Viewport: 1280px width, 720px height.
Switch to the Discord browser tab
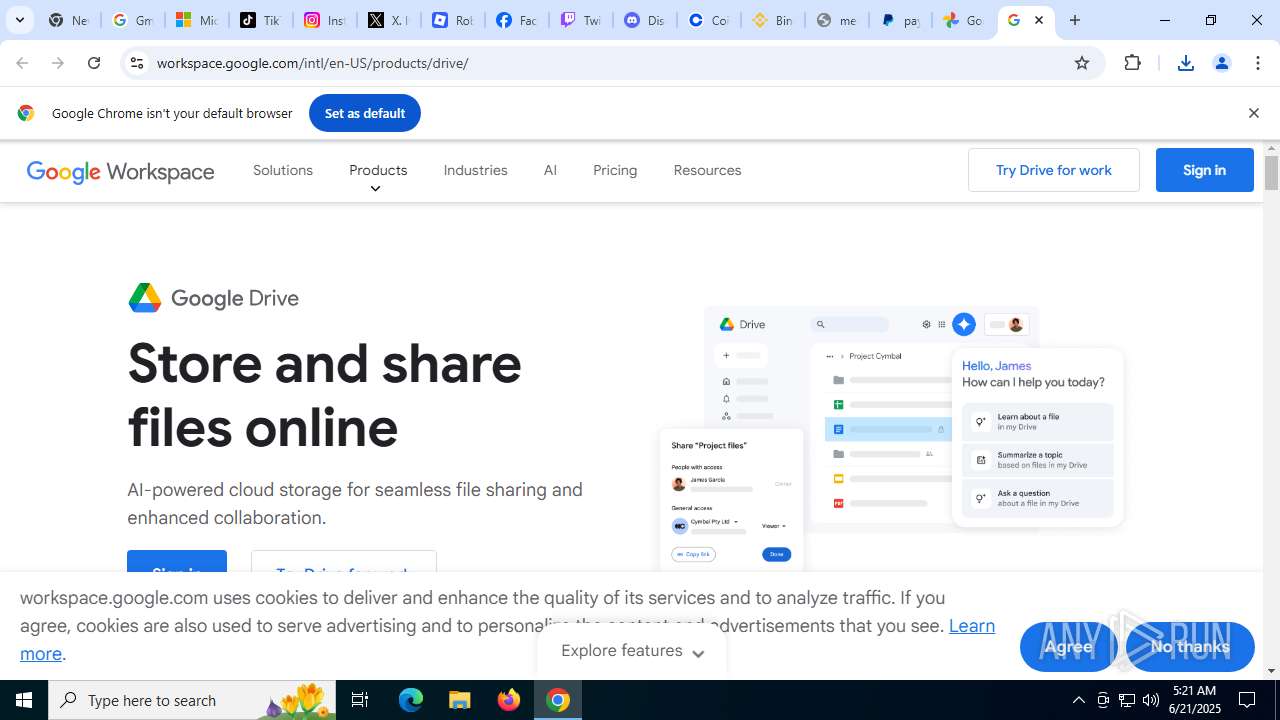[x=644, y=20]
